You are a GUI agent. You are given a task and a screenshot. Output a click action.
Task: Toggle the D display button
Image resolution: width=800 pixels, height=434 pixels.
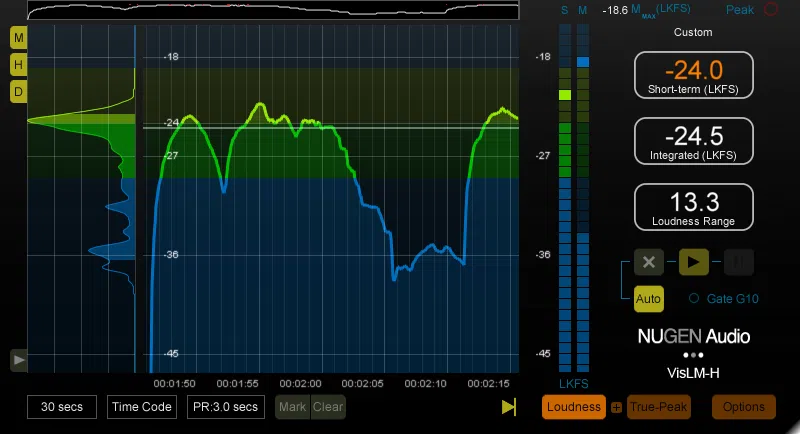tap(18, 92)
